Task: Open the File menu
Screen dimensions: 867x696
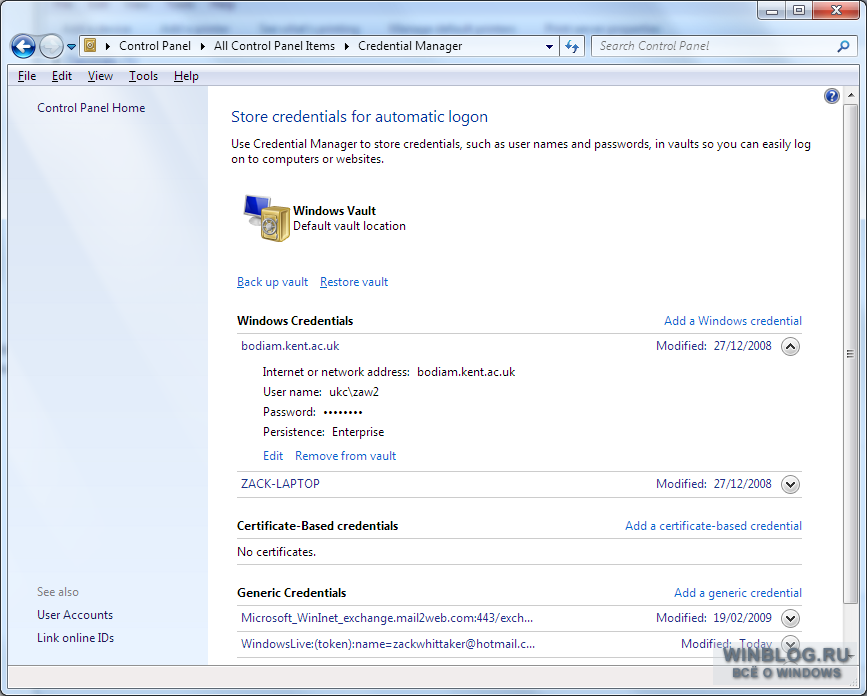Action: click(x=27, y=76)
